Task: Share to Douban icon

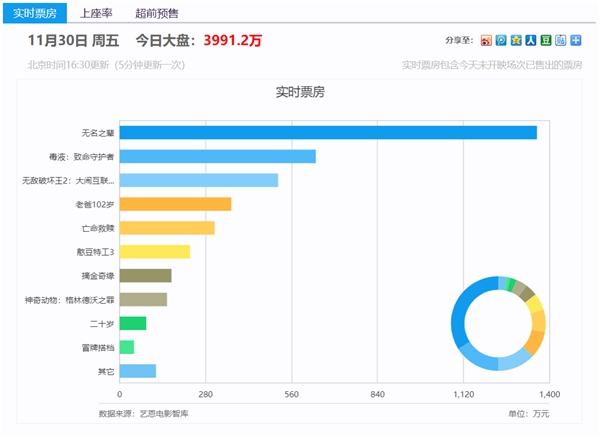Action: click(x=546, y=41)
